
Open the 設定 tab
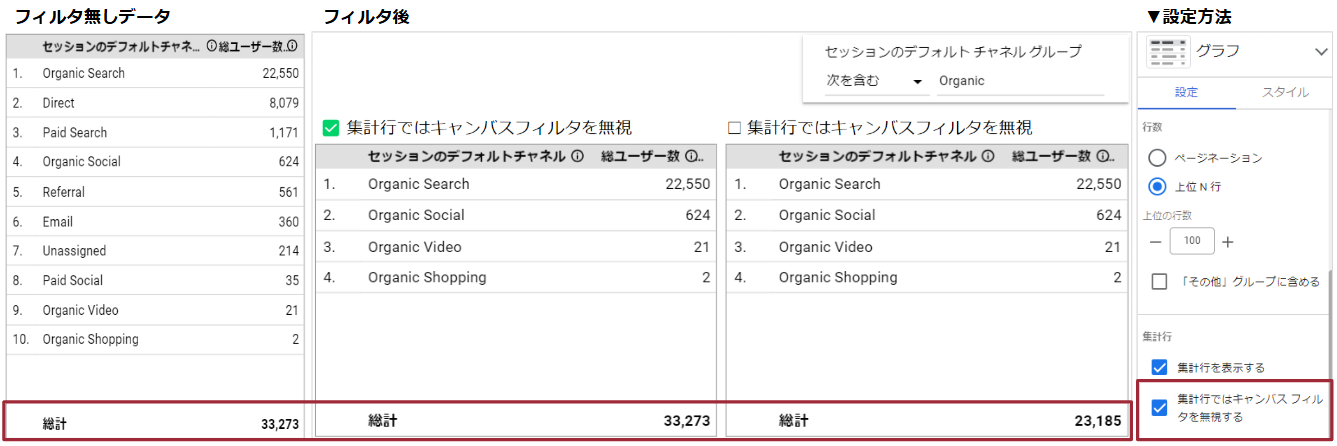[1186, 92]
